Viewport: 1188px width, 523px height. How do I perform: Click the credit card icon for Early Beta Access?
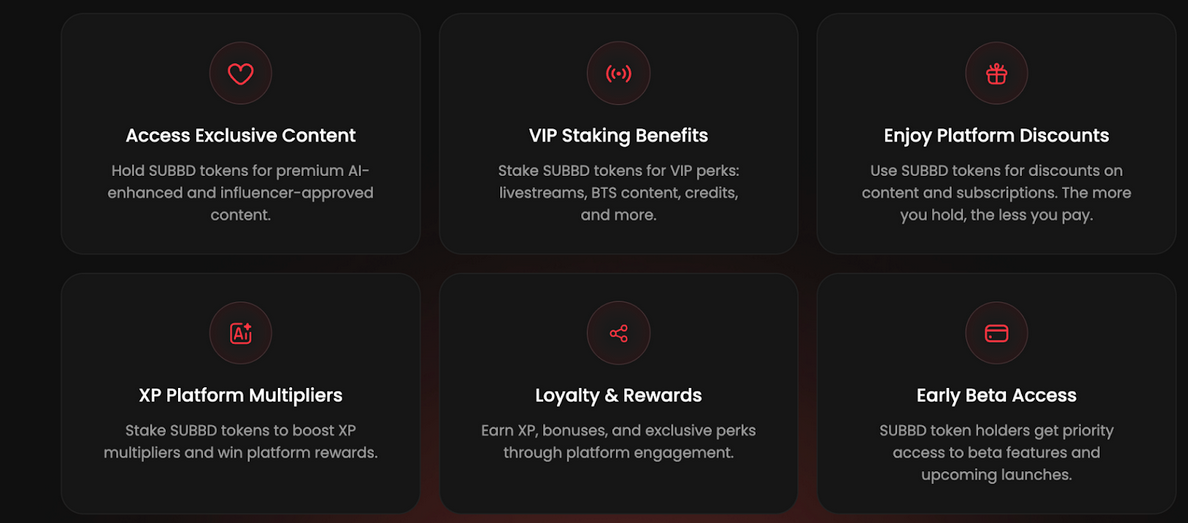pos(996,333)
